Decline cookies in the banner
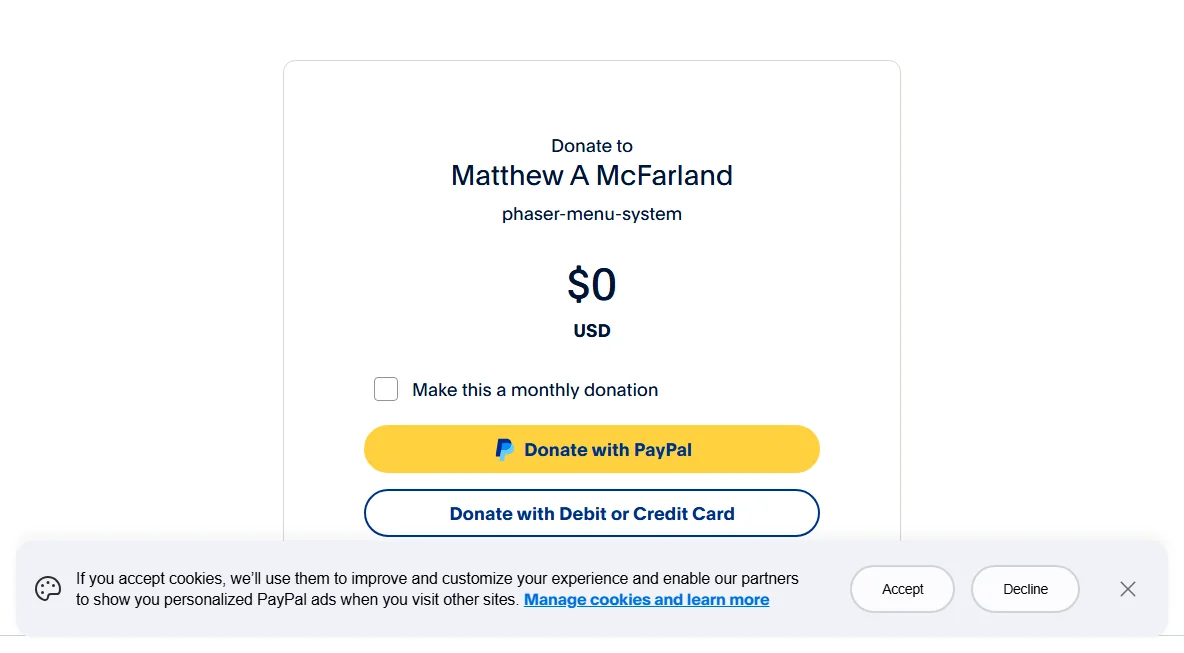 coord(1025,589)
